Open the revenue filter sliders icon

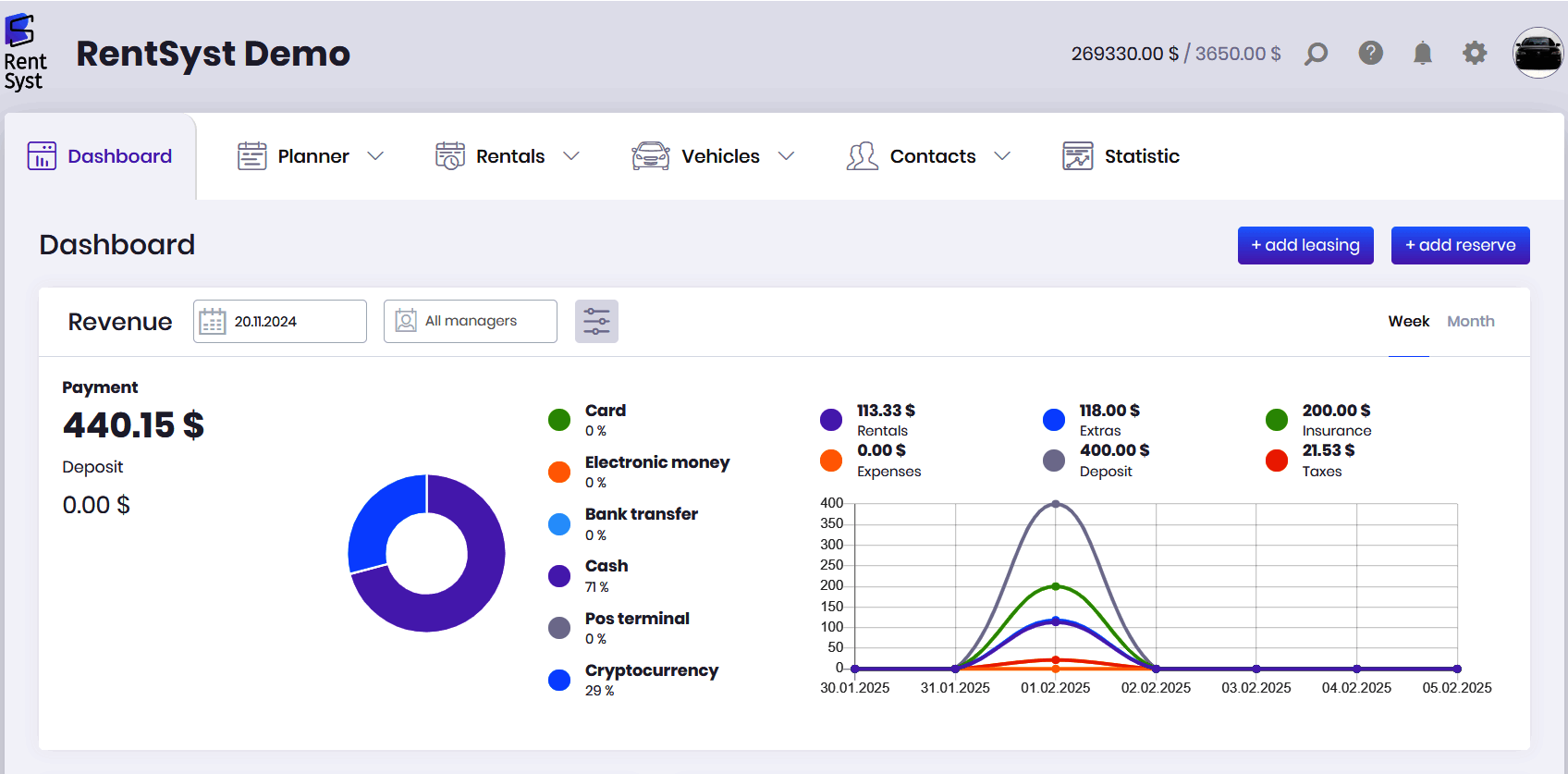[596, 322]
